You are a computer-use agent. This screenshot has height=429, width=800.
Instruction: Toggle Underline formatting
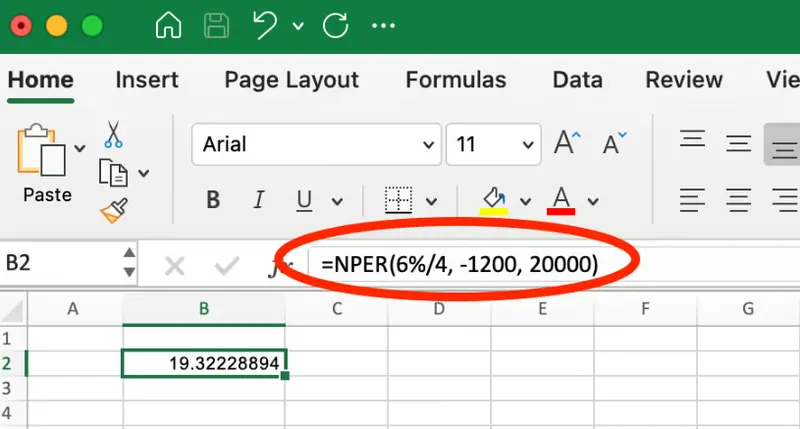tap(302, 200)
